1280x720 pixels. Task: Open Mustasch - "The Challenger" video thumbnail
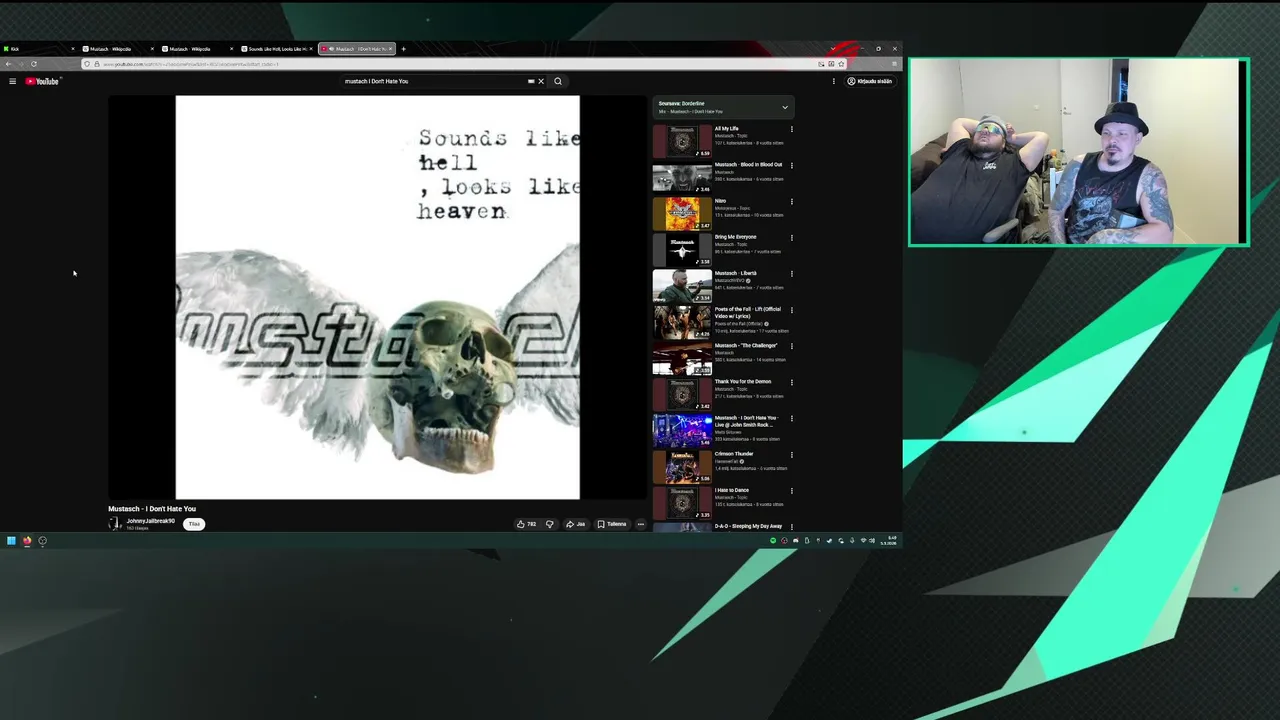[x=682, y=358]
